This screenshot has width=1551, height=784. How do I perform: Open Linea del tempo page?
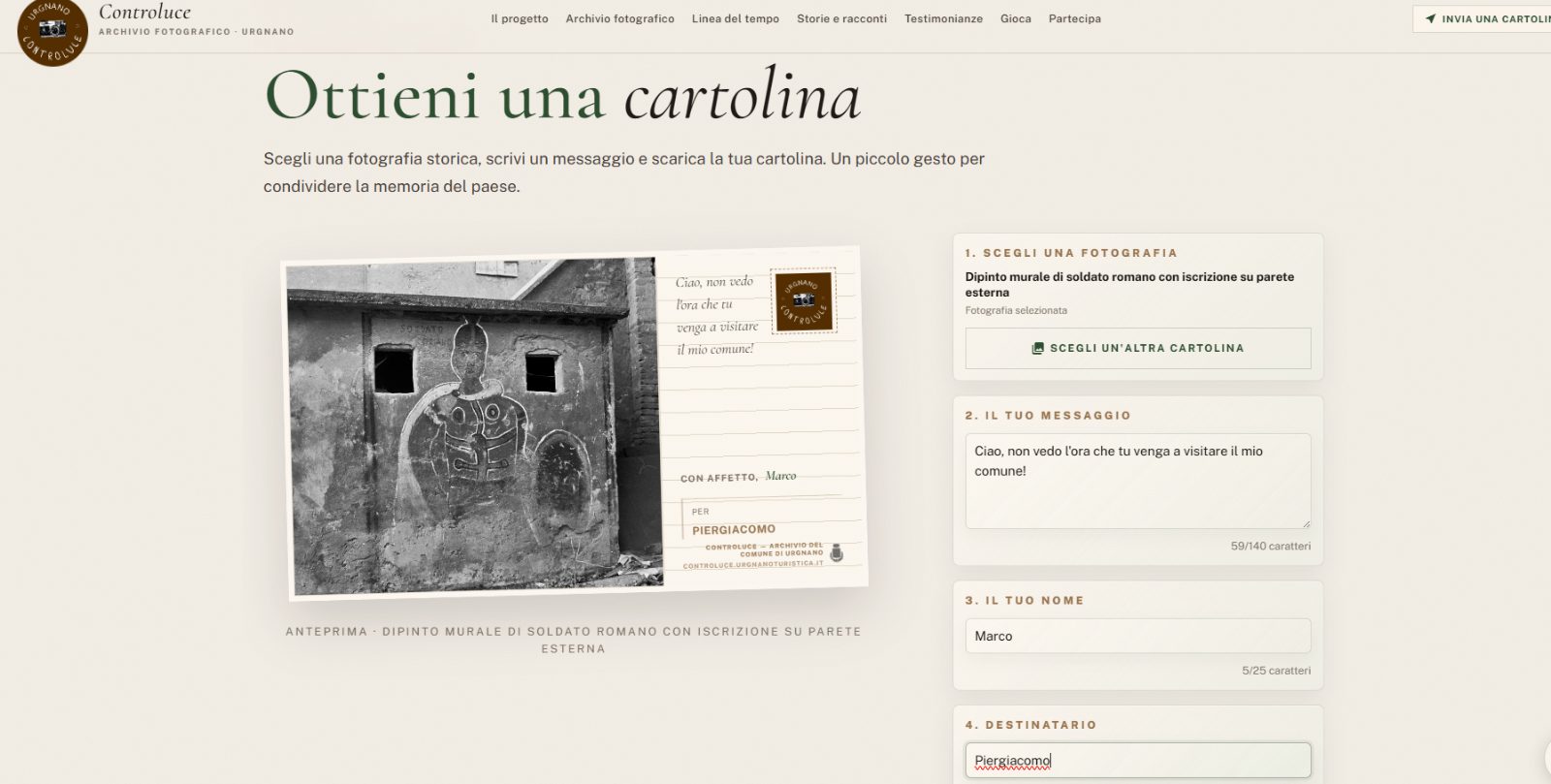click(735, 18)
